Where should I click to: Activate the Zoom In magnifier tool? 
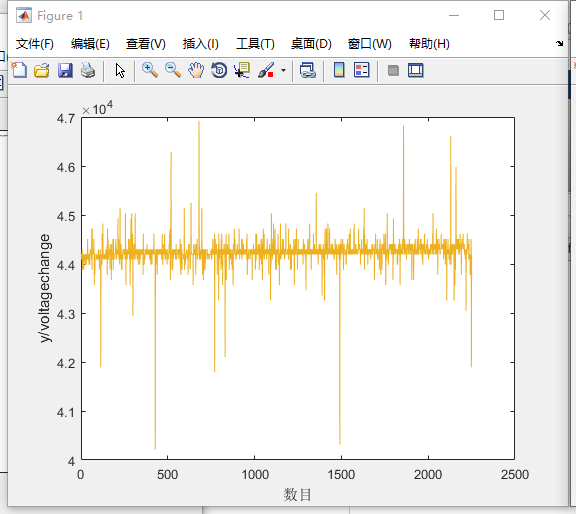(x=150, y=70)
